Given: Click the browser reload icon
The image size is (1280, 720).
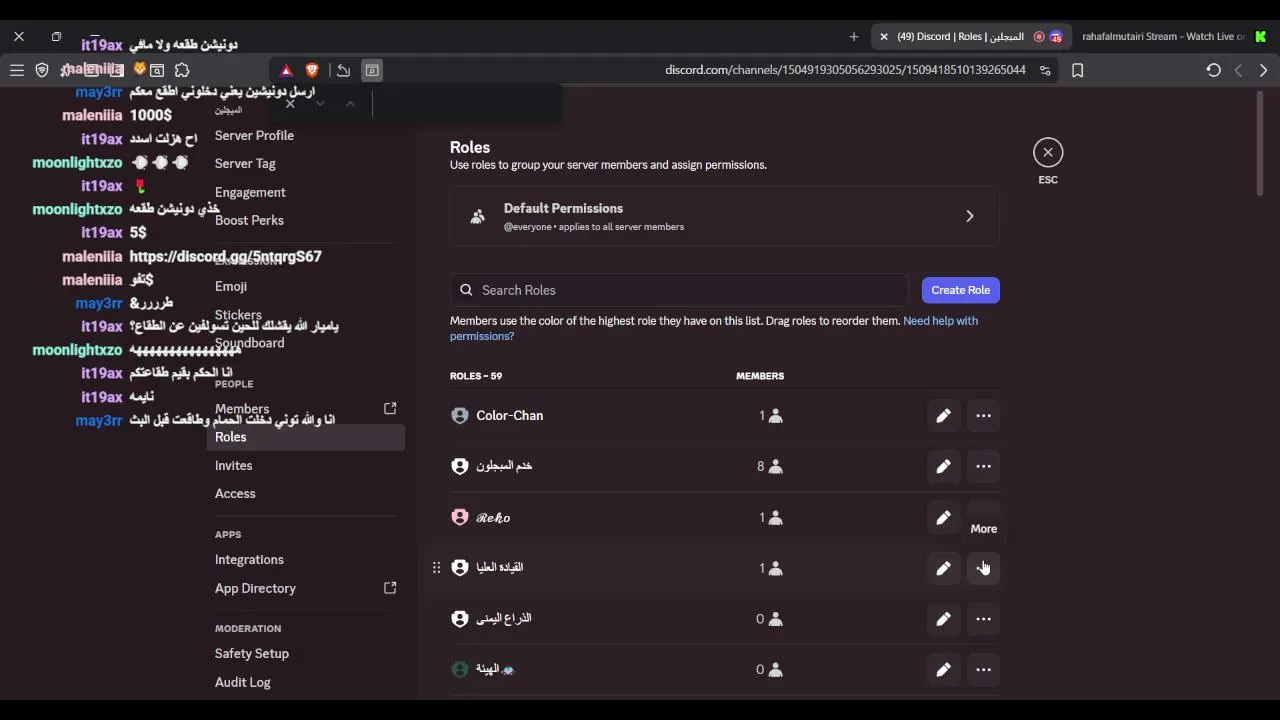Looking at the screenshot, I should click(x=1213, y=70).
